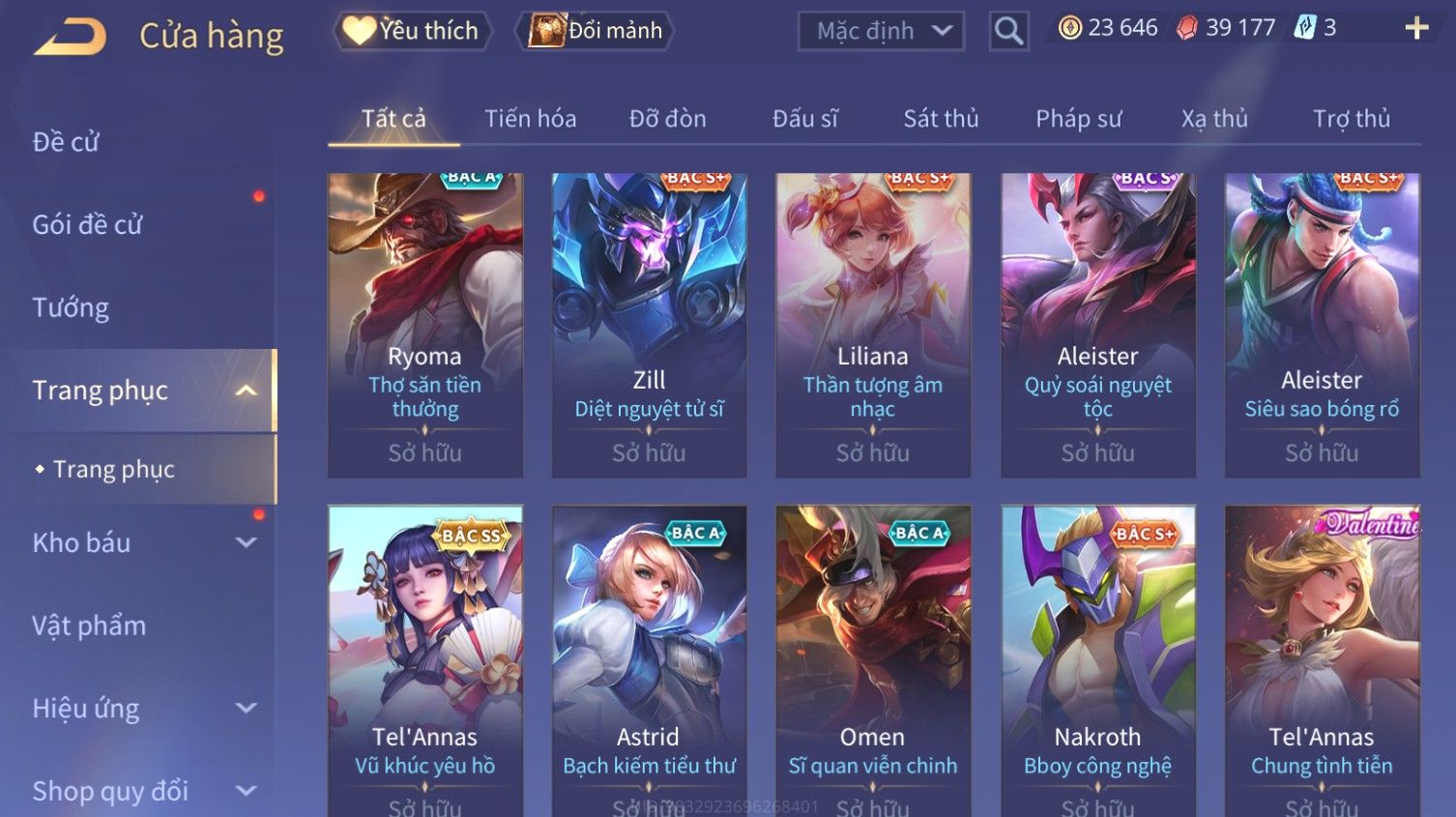
Task: Tap the plus icon to add currency
Action: coord(1416,28)
